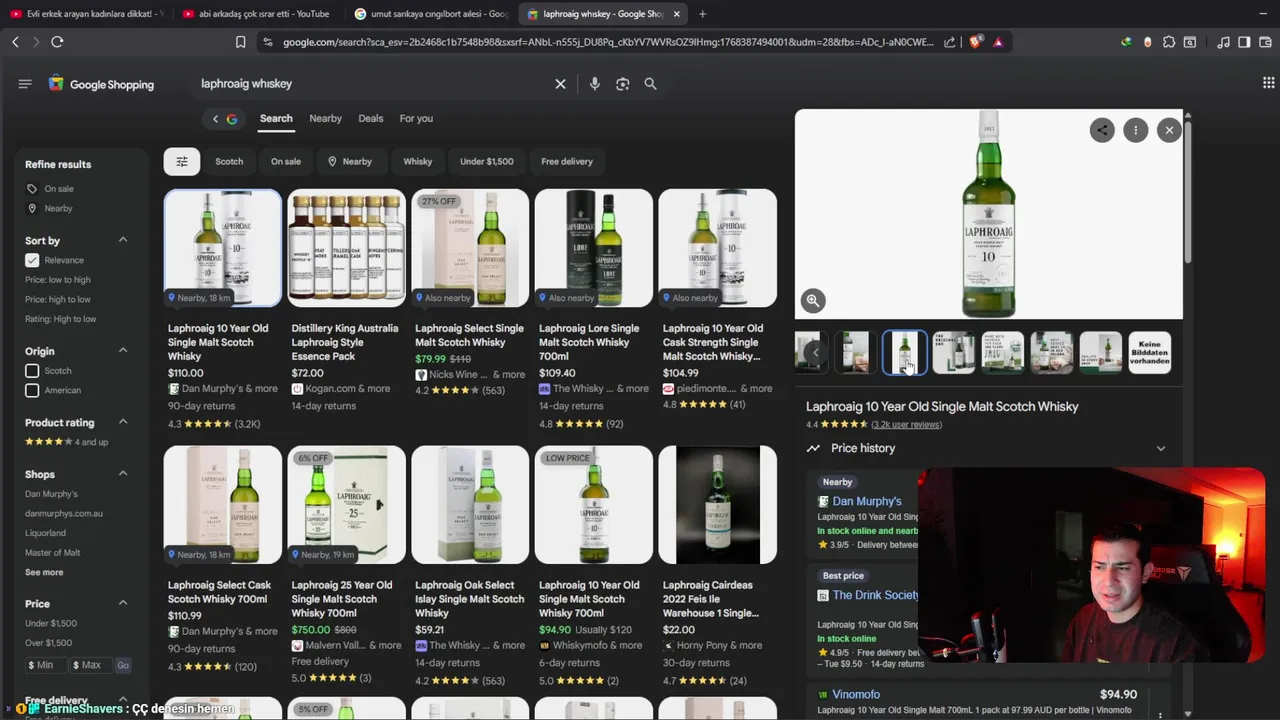1280x720 pixels.
Task: Open Brave Shields lion icon
Action: 977,42
